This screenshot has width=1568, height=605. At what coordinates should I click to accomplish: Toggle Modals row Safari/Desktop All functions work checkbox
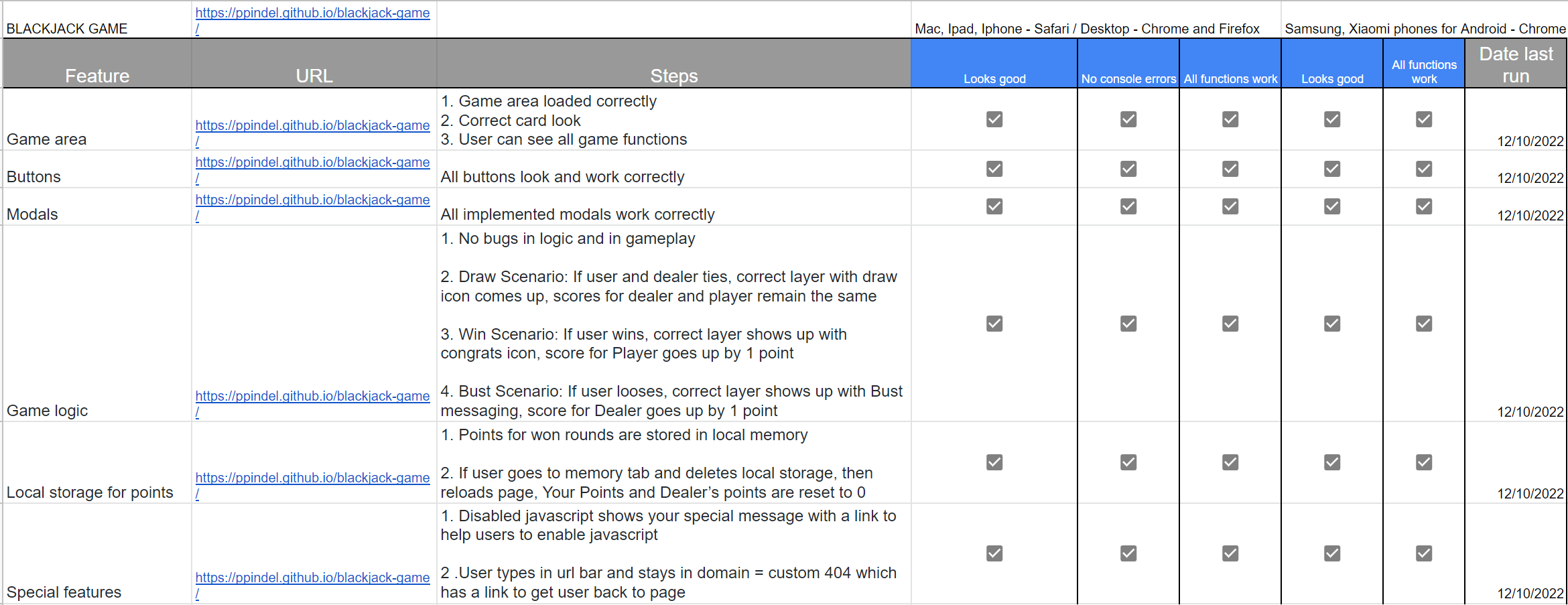point(1230,206)
